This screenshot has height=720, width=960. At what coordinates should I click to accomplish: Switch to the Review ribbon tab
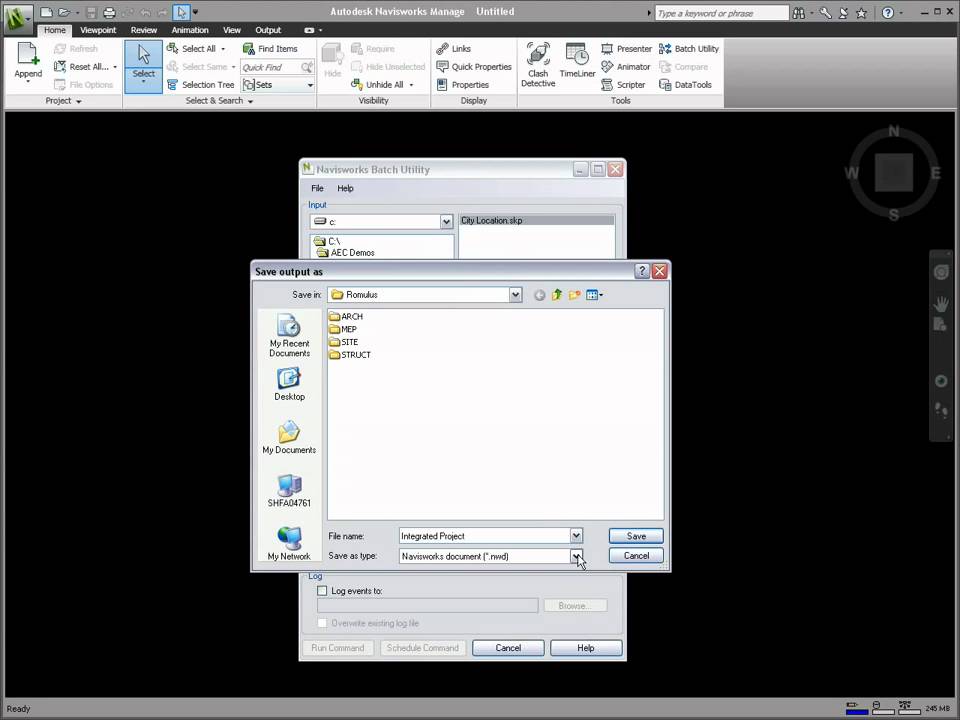[144, 30]
